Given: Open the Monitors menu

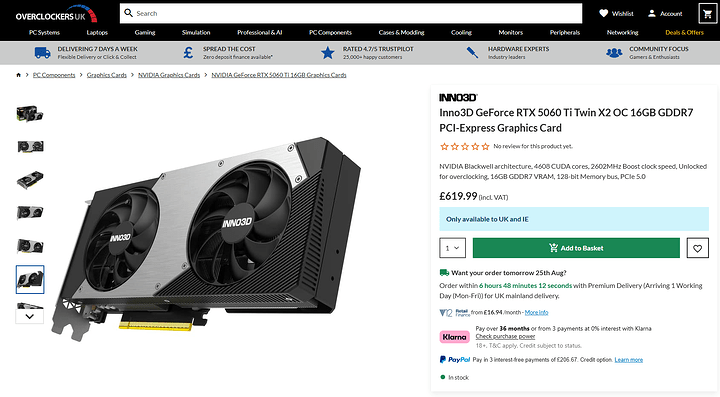Looking at the screenshot, I should point(511,32).
